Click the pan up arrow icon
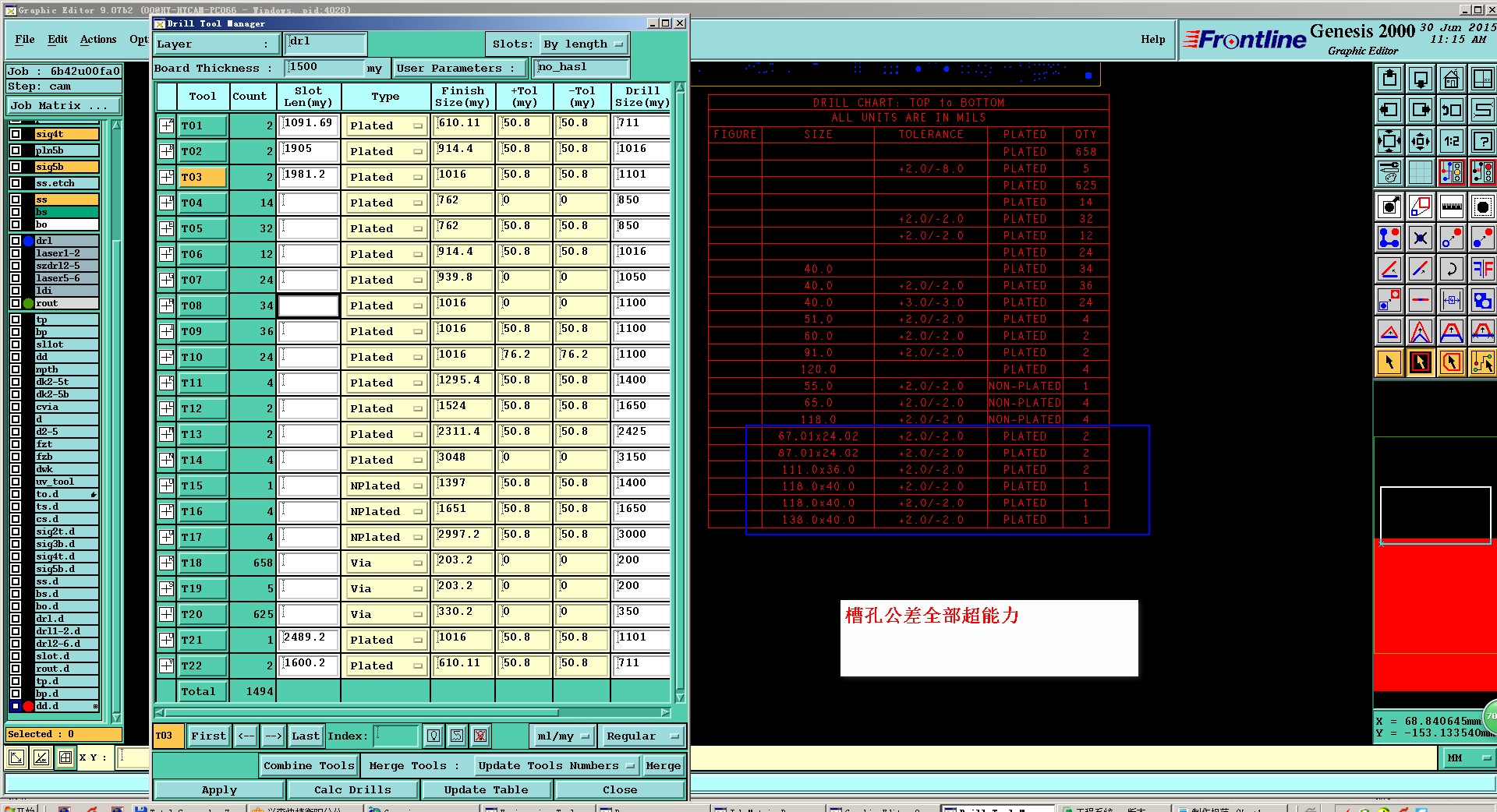This screenshot has height=812, width=1497. 1389,79
